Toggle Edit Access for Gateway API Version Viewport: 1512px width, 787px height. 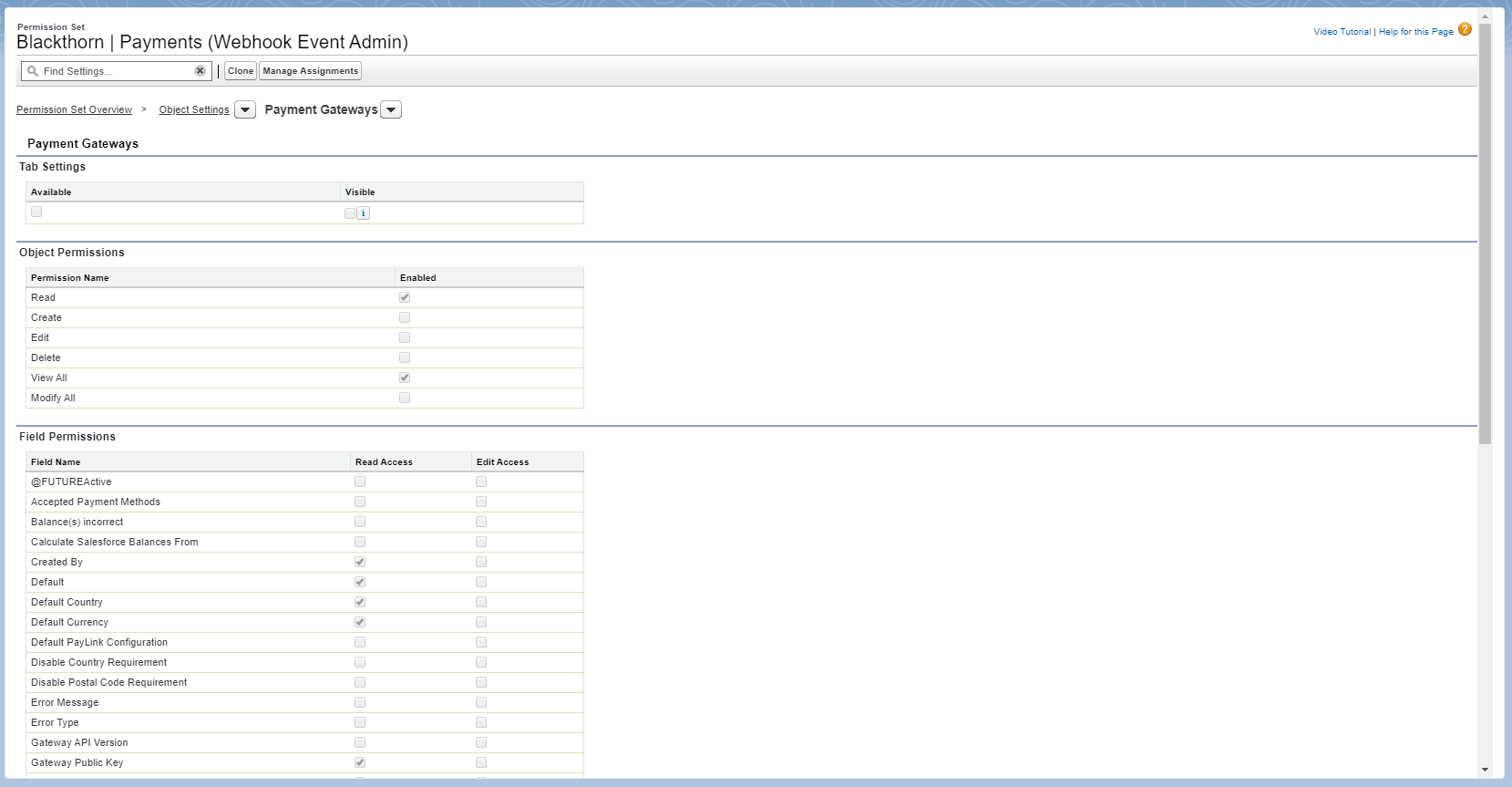[x=481, y=742]
